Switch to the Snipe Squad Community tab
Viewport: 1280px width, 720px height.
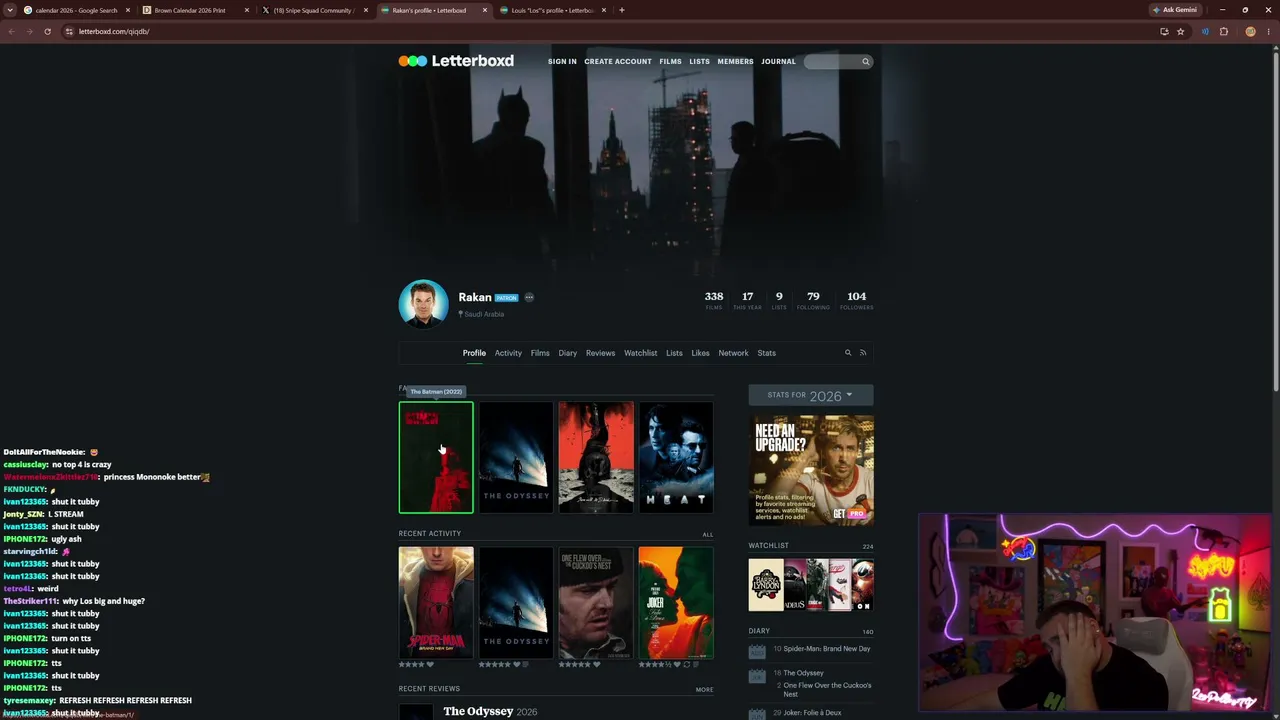coord(313,10)
